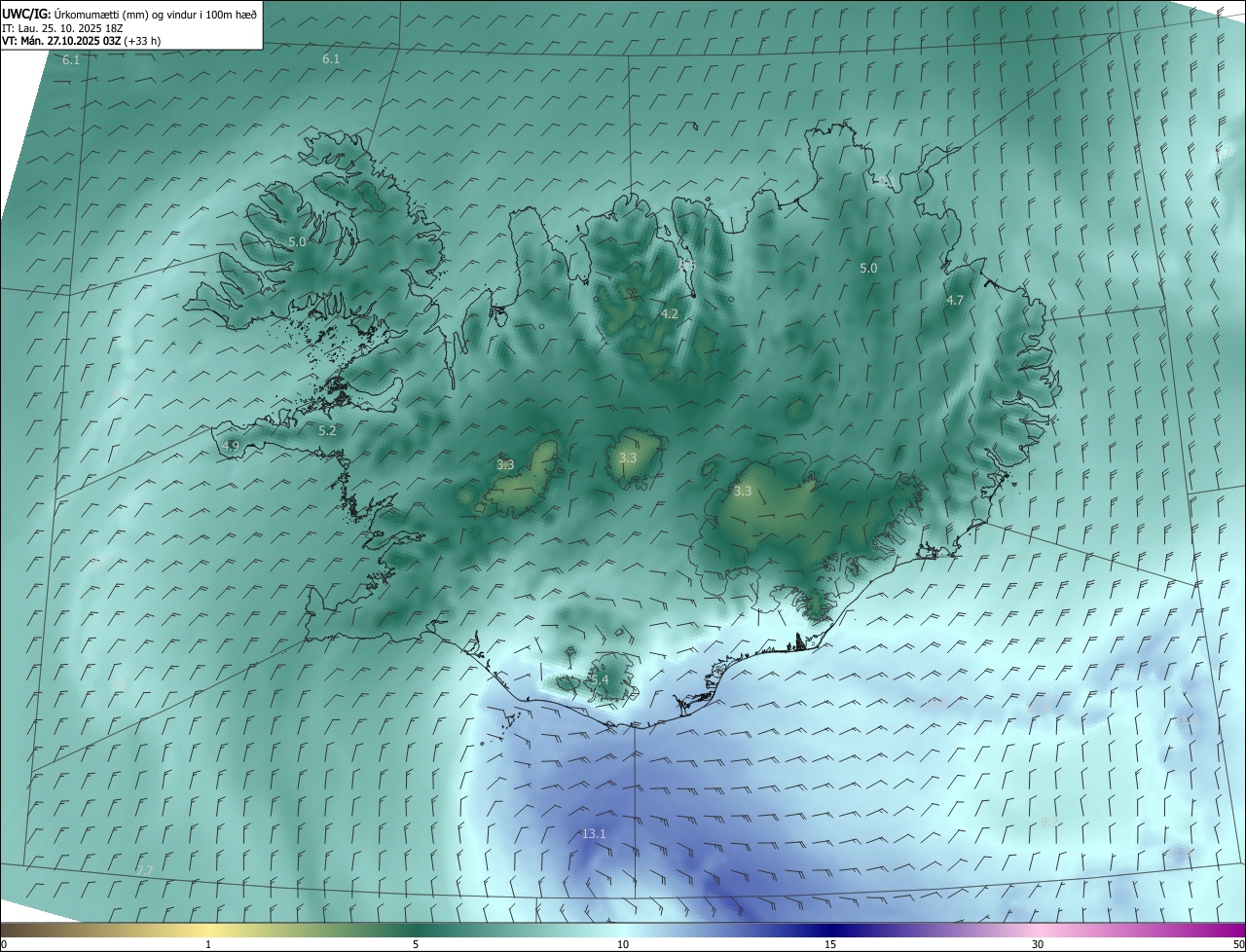Click the 15 tick on the color scale
Screen dimensions: 1246x952
[830, 945]
